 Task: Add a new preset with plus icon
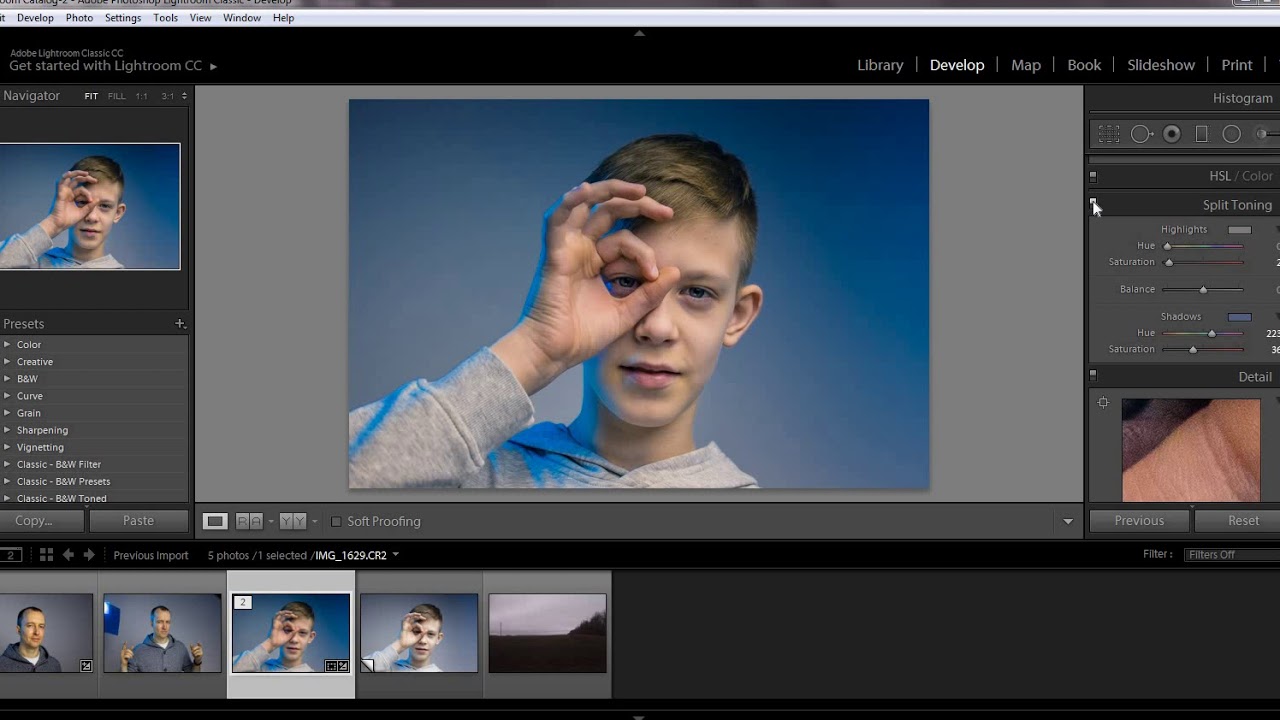tap(180, 324)
